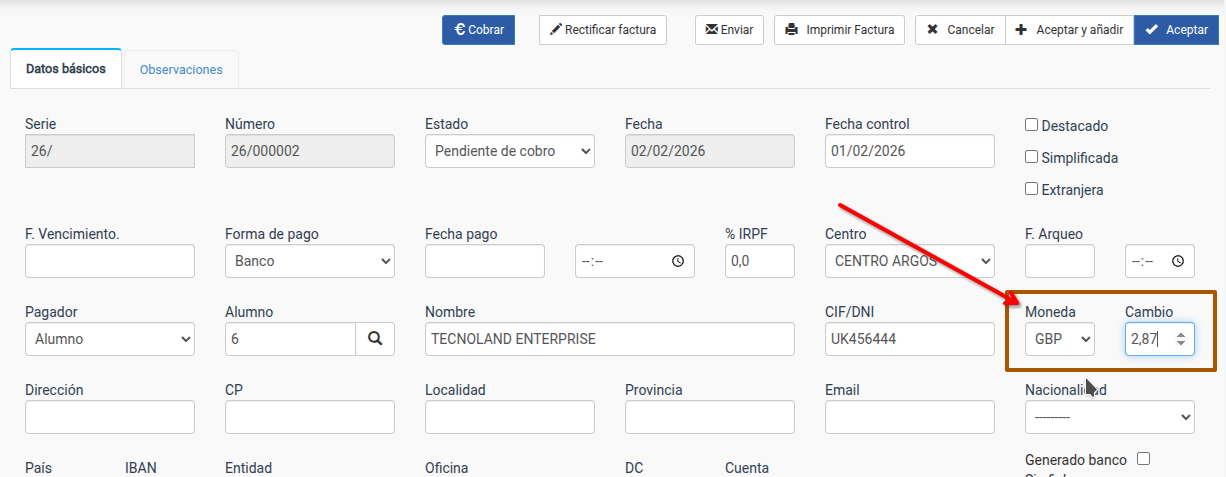The width and height of the screenshot is (1226, 477).
Task: Select the Datos básicos tab
Action: (66, 69)
